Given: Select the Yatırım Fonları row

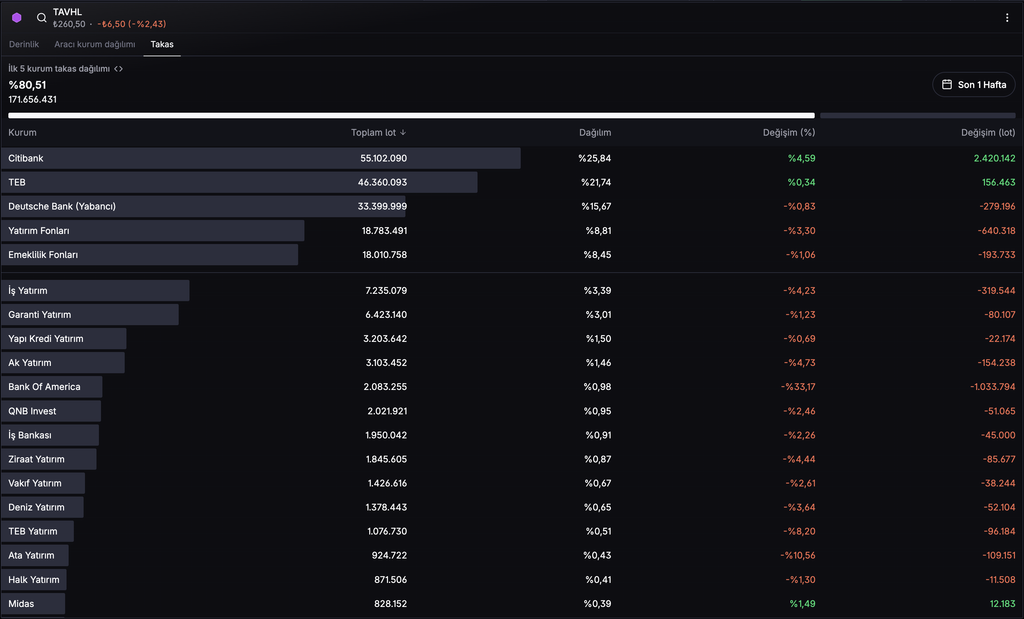Looking at the screenshot, I should 512,230.
